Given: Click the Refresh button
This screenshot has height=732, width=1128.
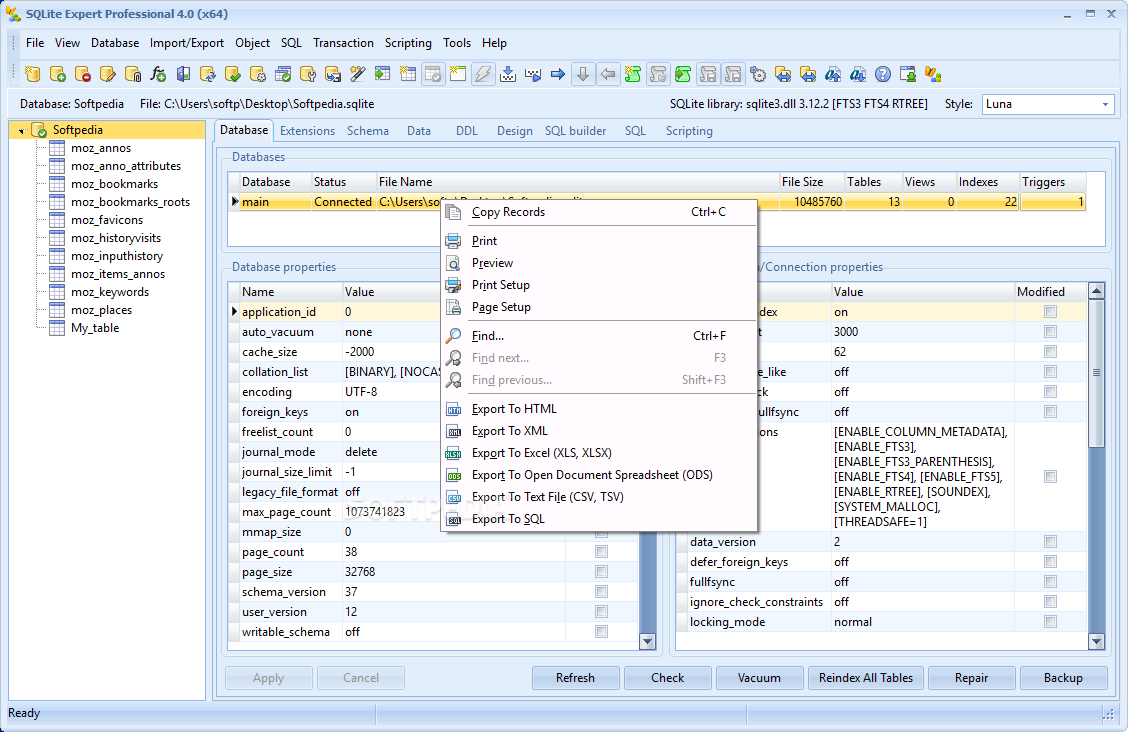Looking at the screenshot, I should (x=576, y=678).
